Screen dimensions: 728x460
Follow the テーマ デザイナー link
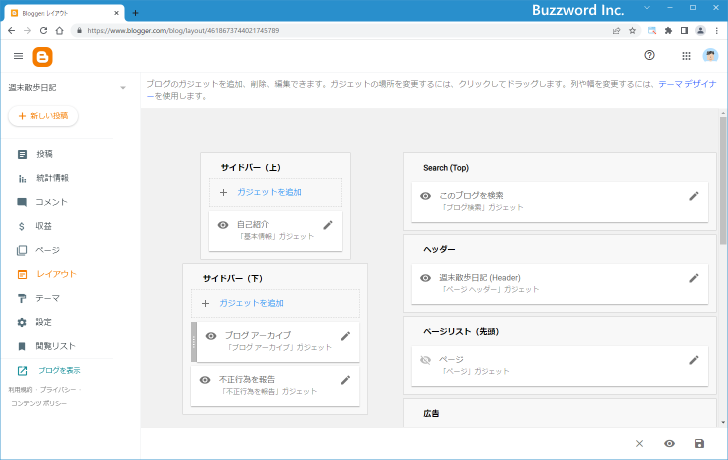click(687, 84)
